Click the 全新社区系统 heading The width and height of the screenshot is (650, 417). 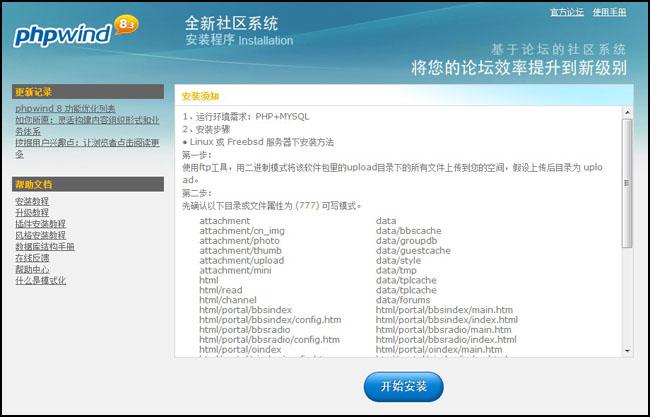tap(231, 24)
